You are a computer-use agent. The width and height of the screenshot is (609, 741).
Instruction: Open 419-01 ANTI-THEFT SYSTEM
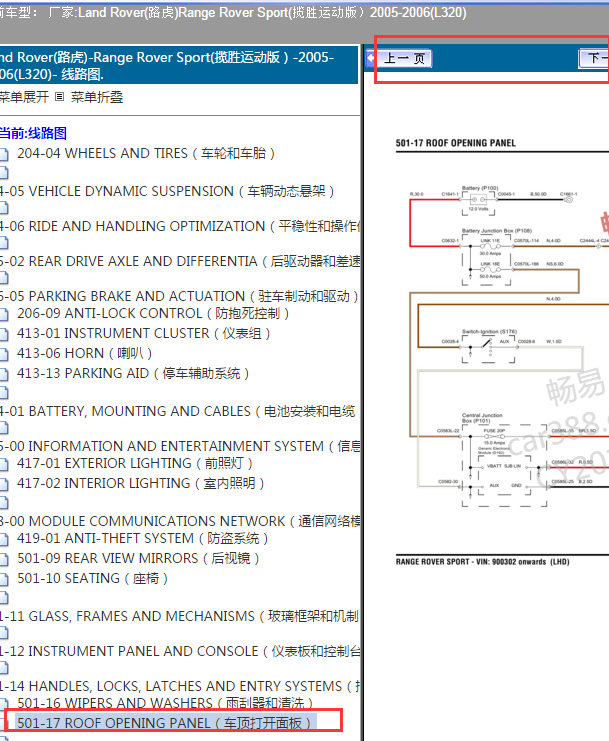[143, 538]
